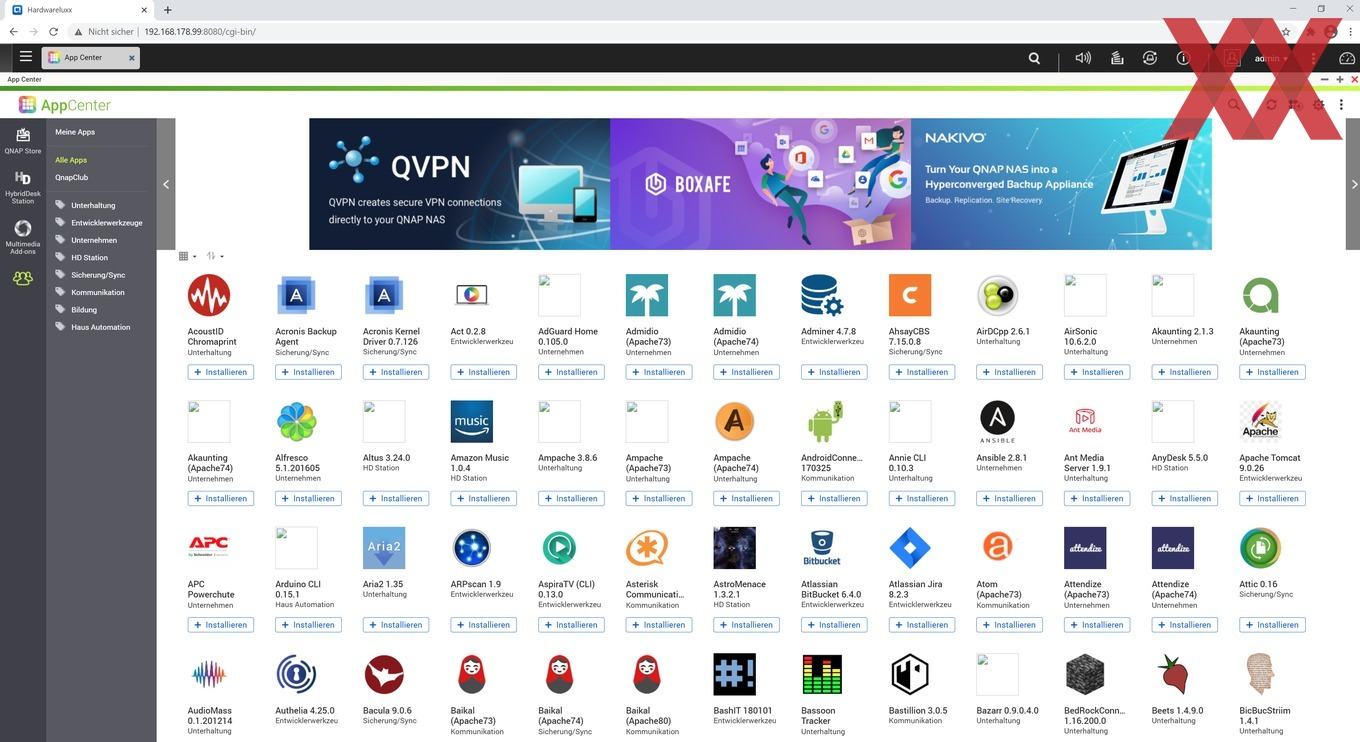This screenshot has width=1360, height=742.
Task: Filter by Bildung category
Action: 84,310
